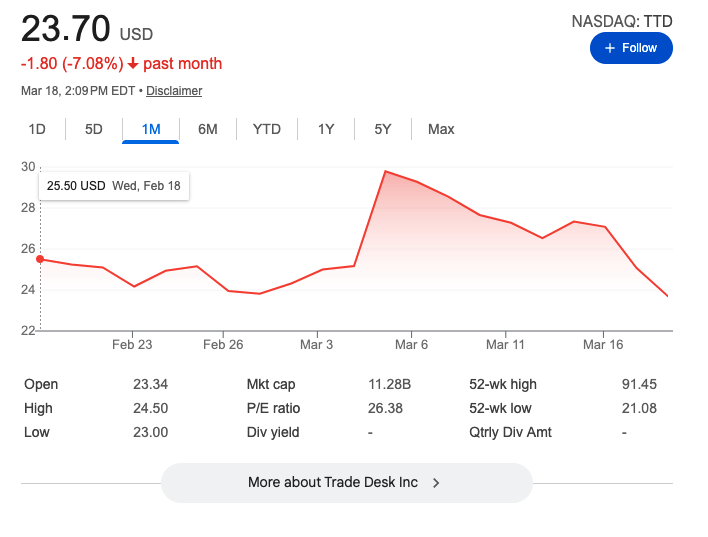Viewport: 708px width, 537px height.
Task: Click the Qtrly Div Amt label
Action: pos(510,432)
